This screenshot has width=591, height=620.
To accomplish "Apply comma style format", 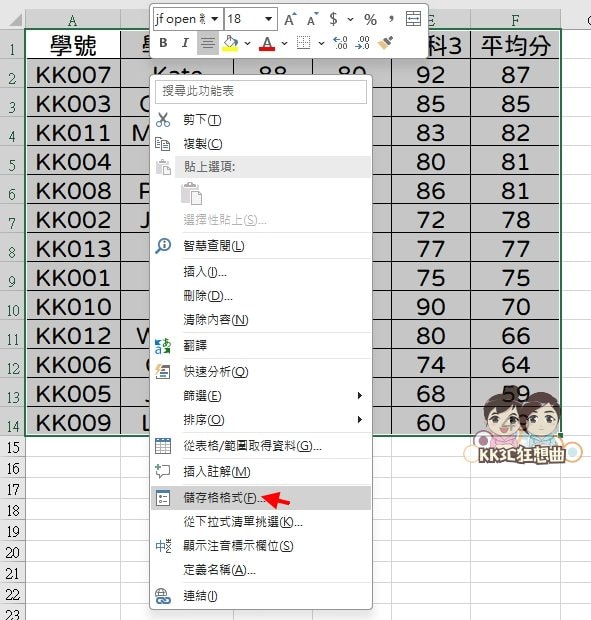I will (391, 19).
